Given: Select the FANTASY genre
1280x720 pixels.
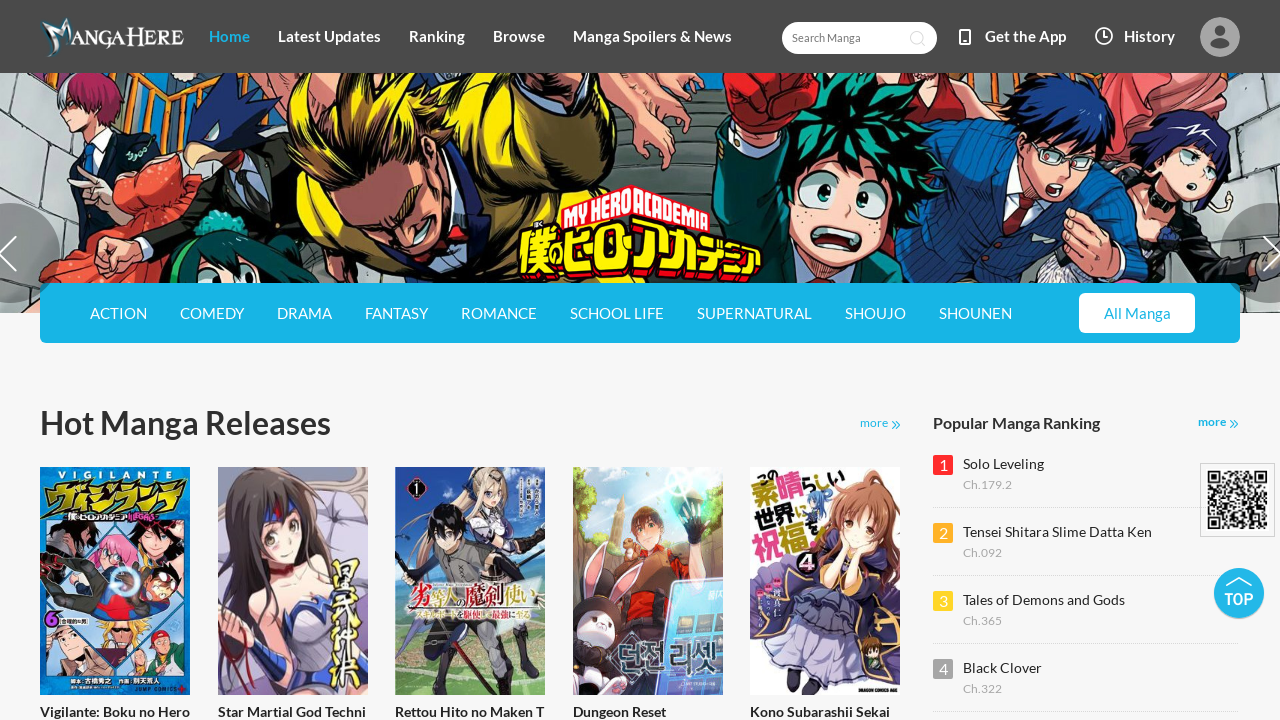Looking at the screenshot, I should click(396, 313).
